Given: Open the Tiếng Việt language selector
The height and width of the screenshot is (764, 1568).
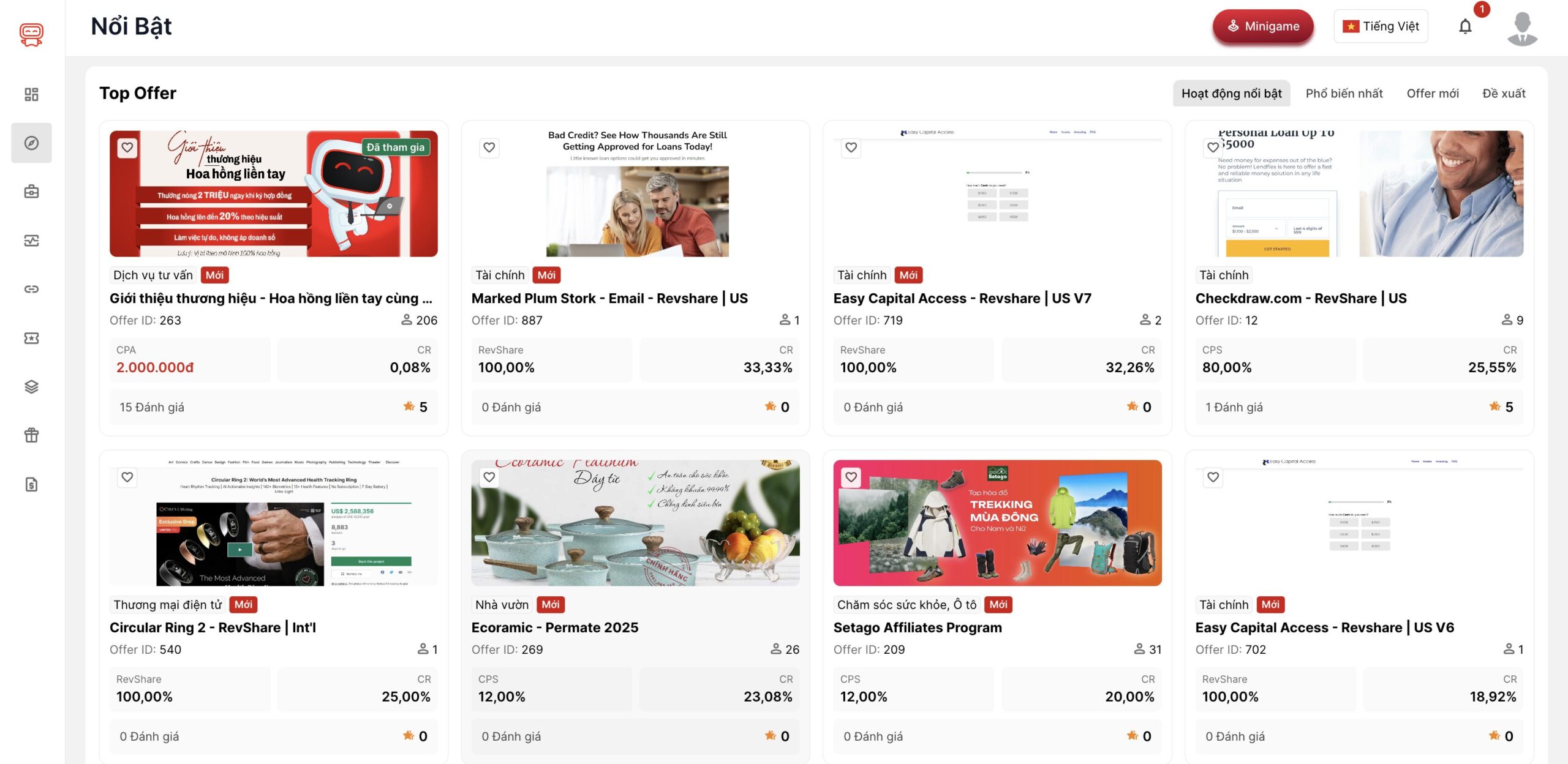Looking at the screenshot, I should coord(1381,26).
